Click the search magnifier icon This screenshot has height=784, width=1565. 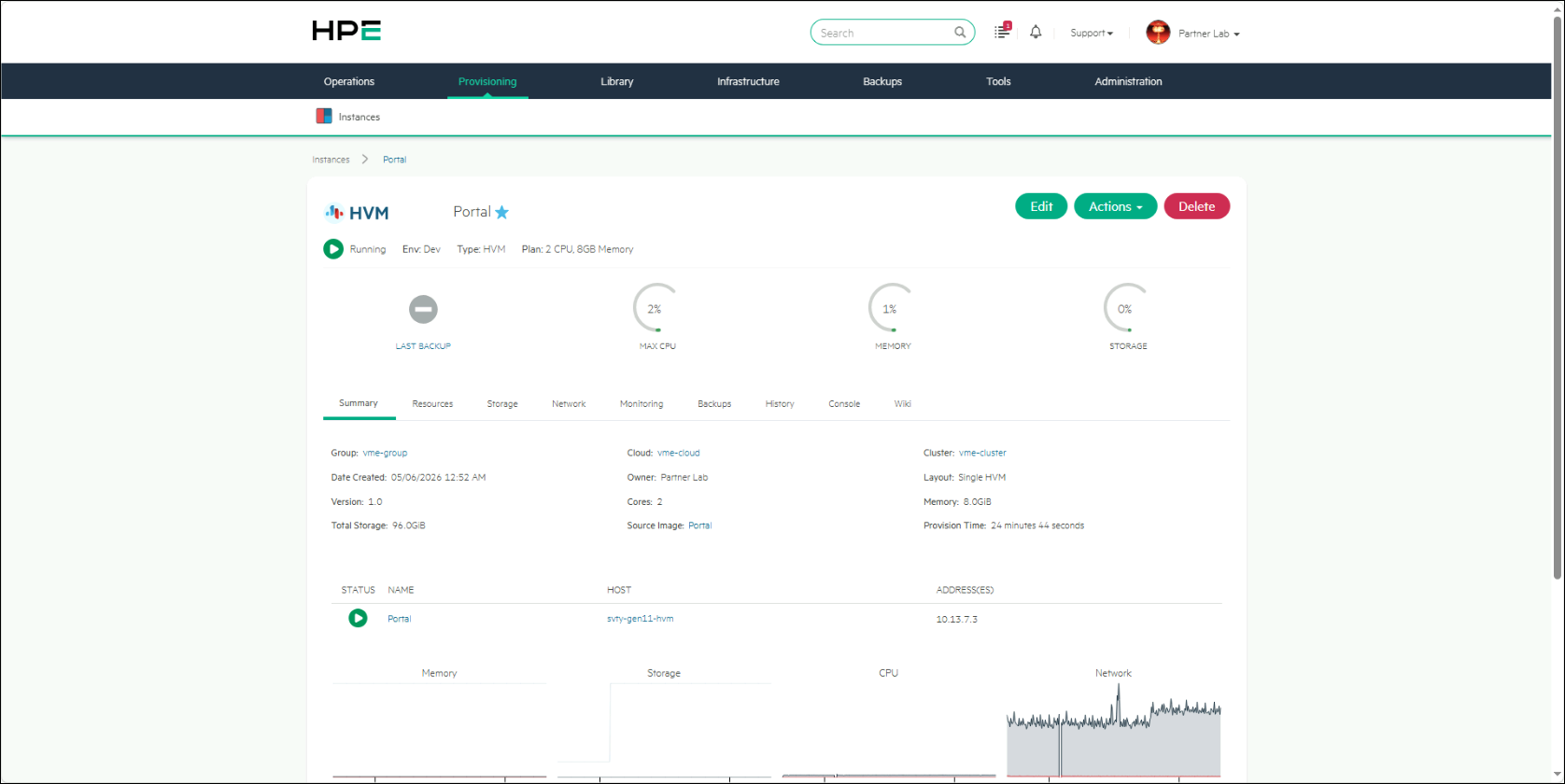960,33
